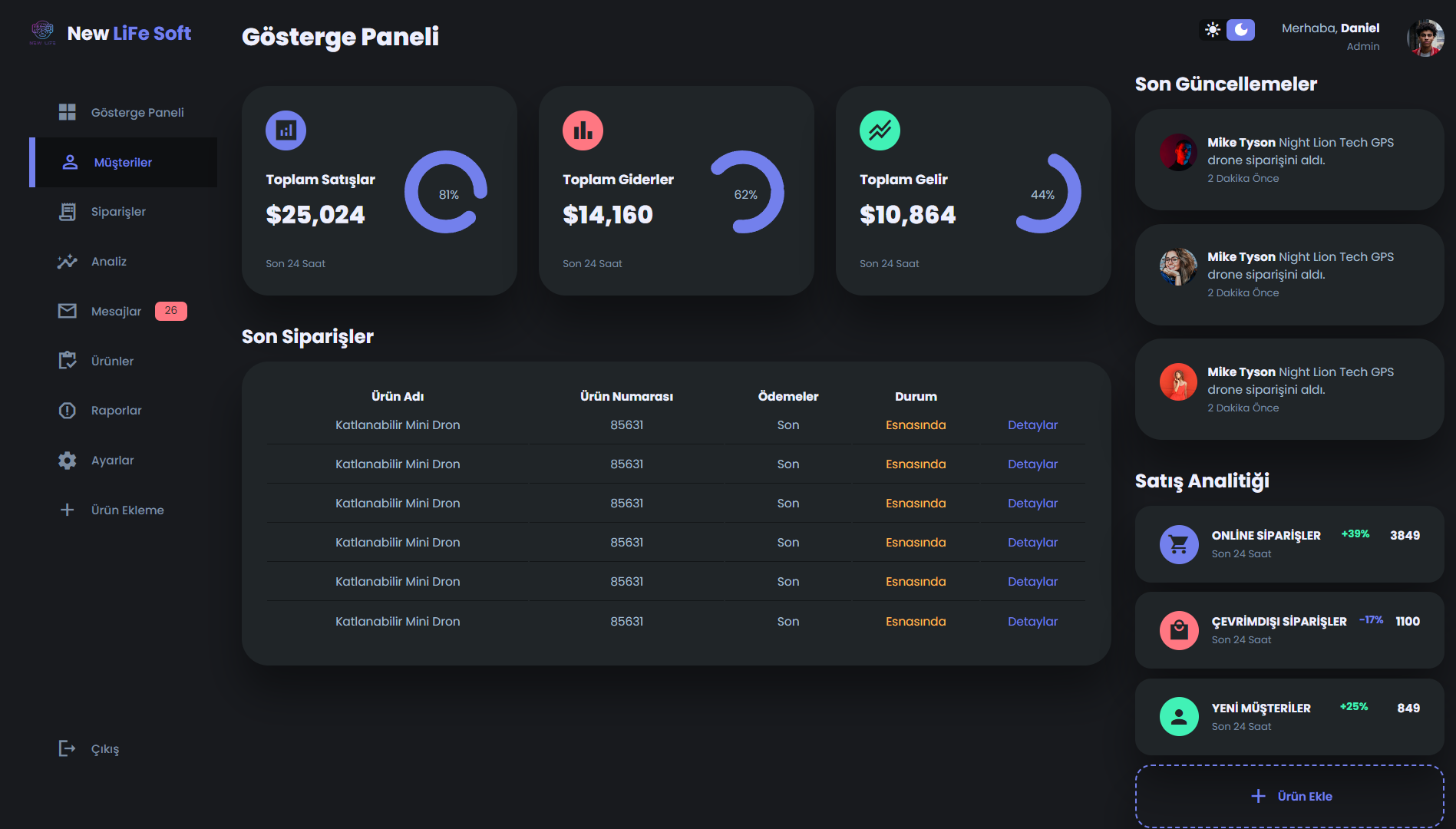Image resolution: width=1456 pixels, height=829 pixels.
Task: Click the Ürün Ekleme plus icon
Action: tap(68, 510)
